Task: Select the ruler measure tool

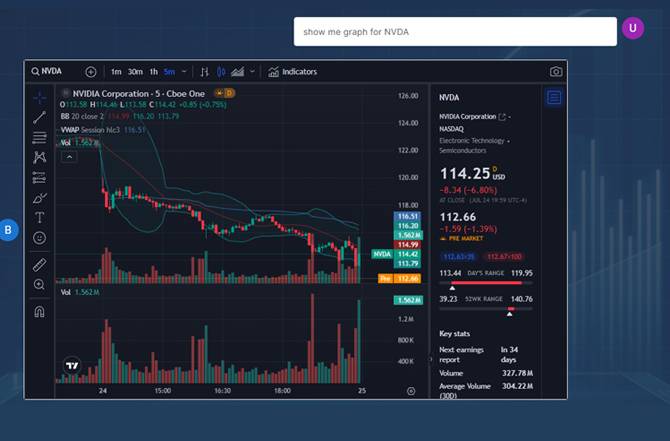Action: [x=39, y=265]
